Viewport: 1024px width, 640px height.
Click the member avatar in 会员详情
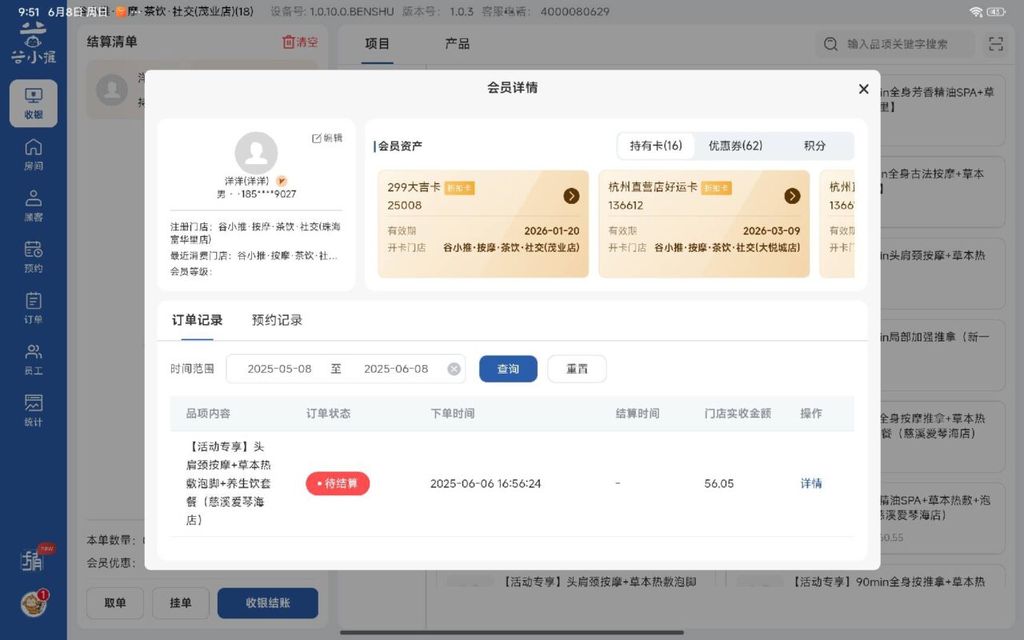256,153
